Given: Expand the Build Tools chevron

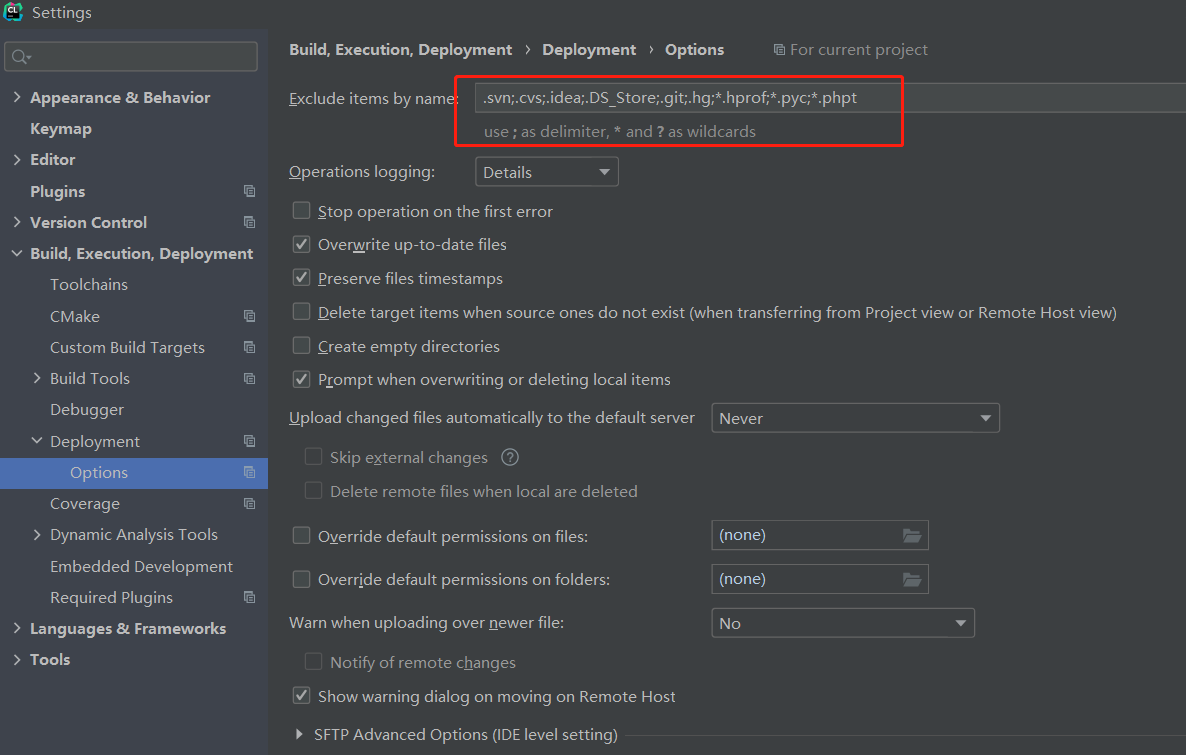Looking at the screenshot, I should 36,378.
